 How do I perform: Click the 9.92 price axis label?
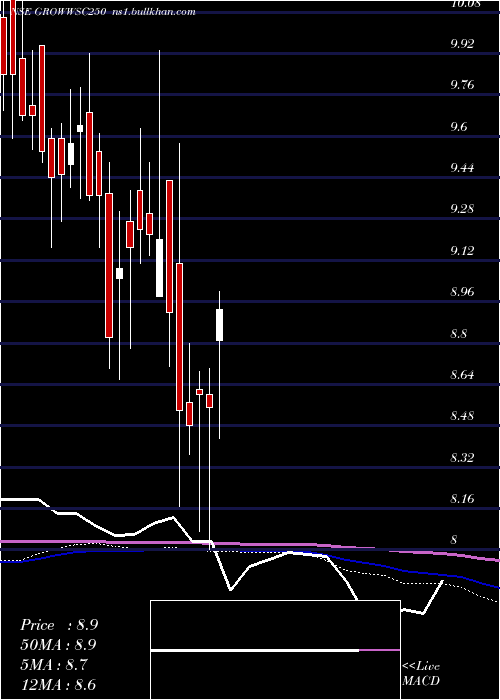462,44
